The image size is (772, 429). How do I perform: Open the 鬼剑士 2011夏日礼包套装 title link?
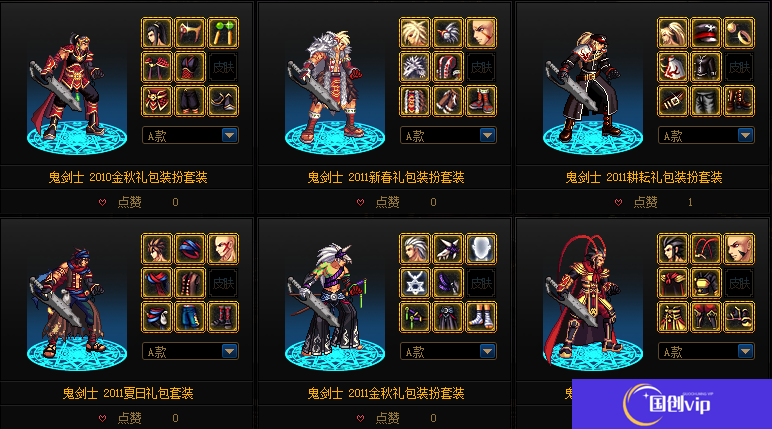pos(128,393)
